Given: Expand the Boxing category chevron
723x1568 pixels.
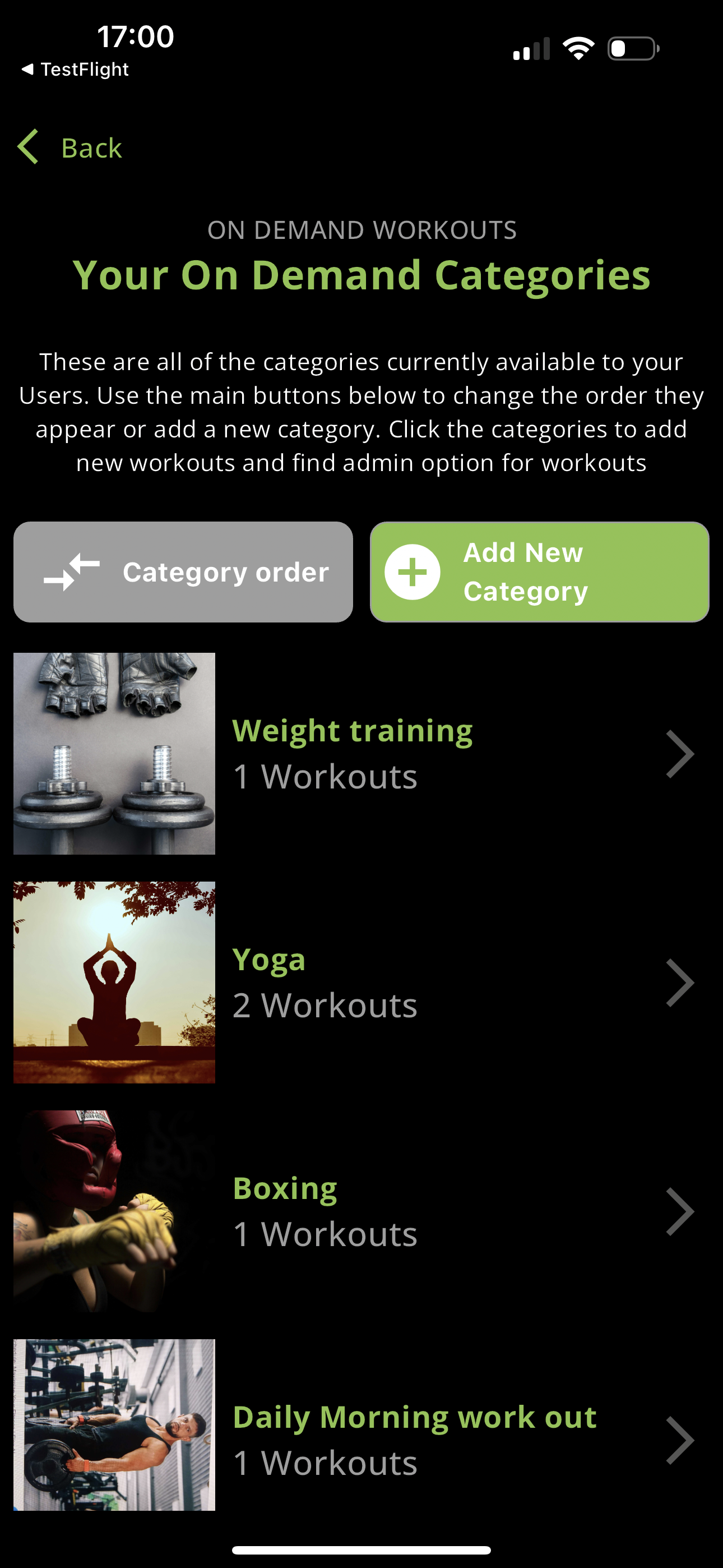Looking at the screenshot, I should (x=680, y=1212).
